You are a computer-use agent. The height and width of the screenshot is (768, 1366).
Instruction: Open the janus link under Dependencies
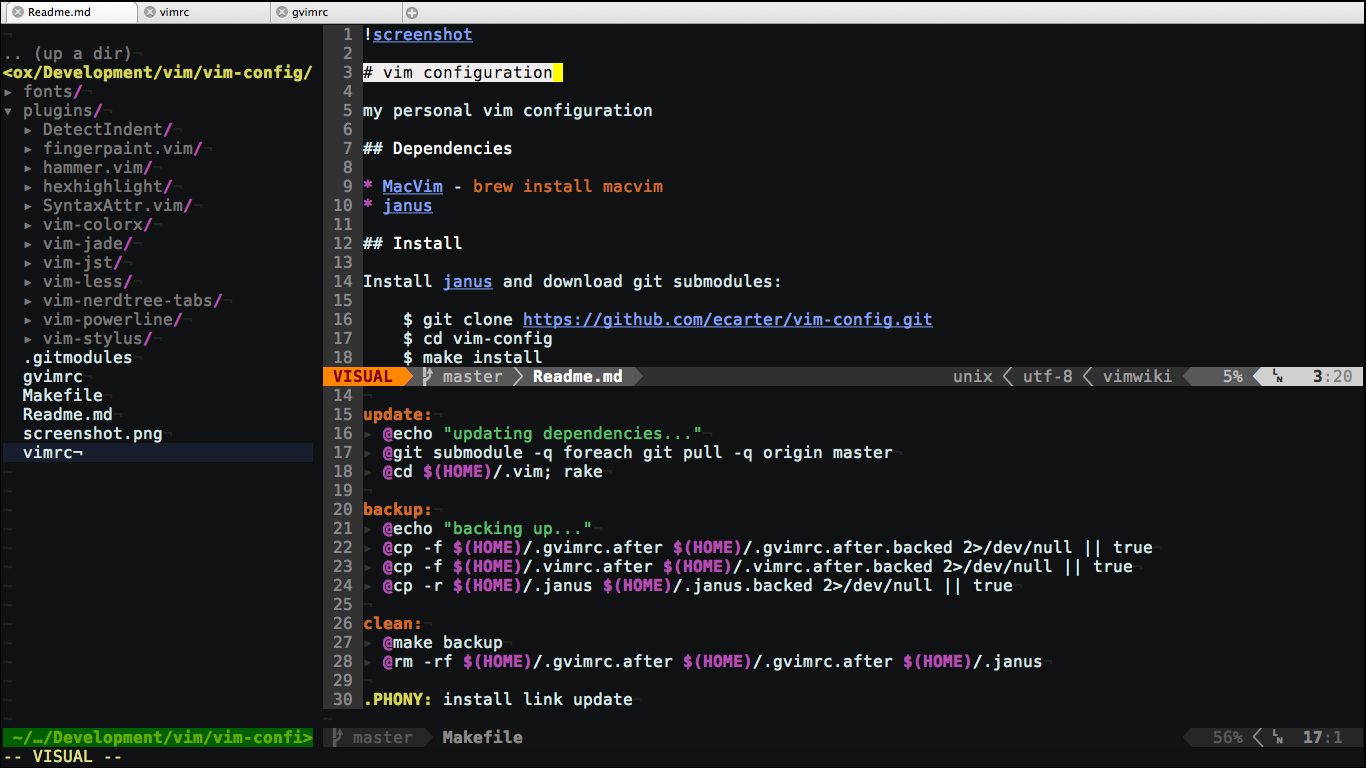pyautogui.click(x=407, y=205)
